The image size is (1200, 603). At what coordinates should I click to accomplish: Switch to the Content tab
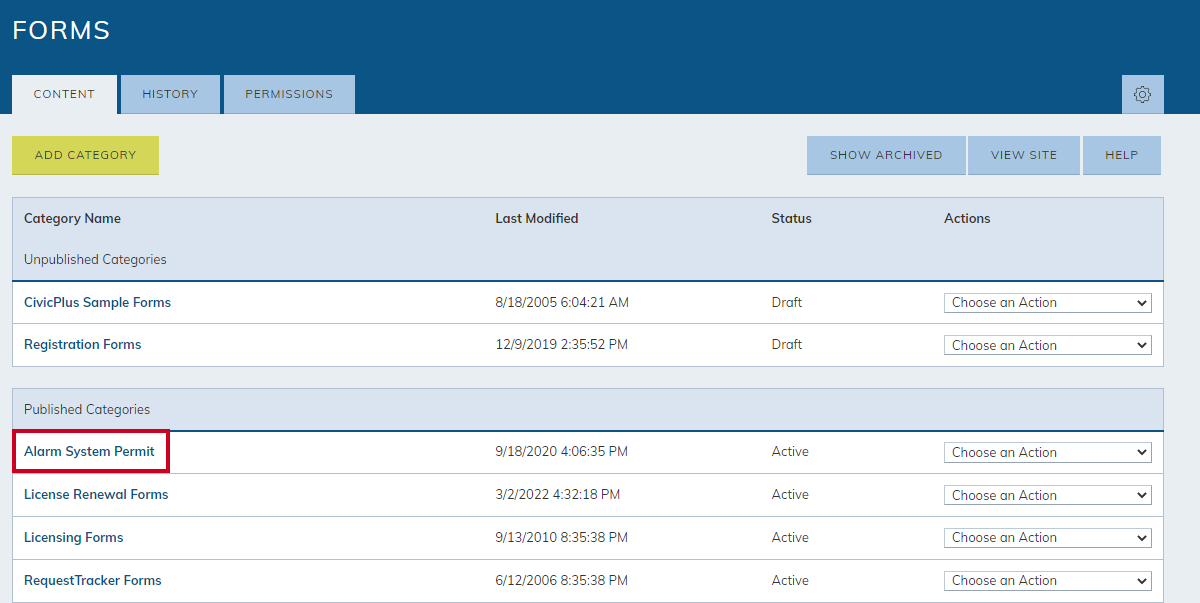[64, 94]
